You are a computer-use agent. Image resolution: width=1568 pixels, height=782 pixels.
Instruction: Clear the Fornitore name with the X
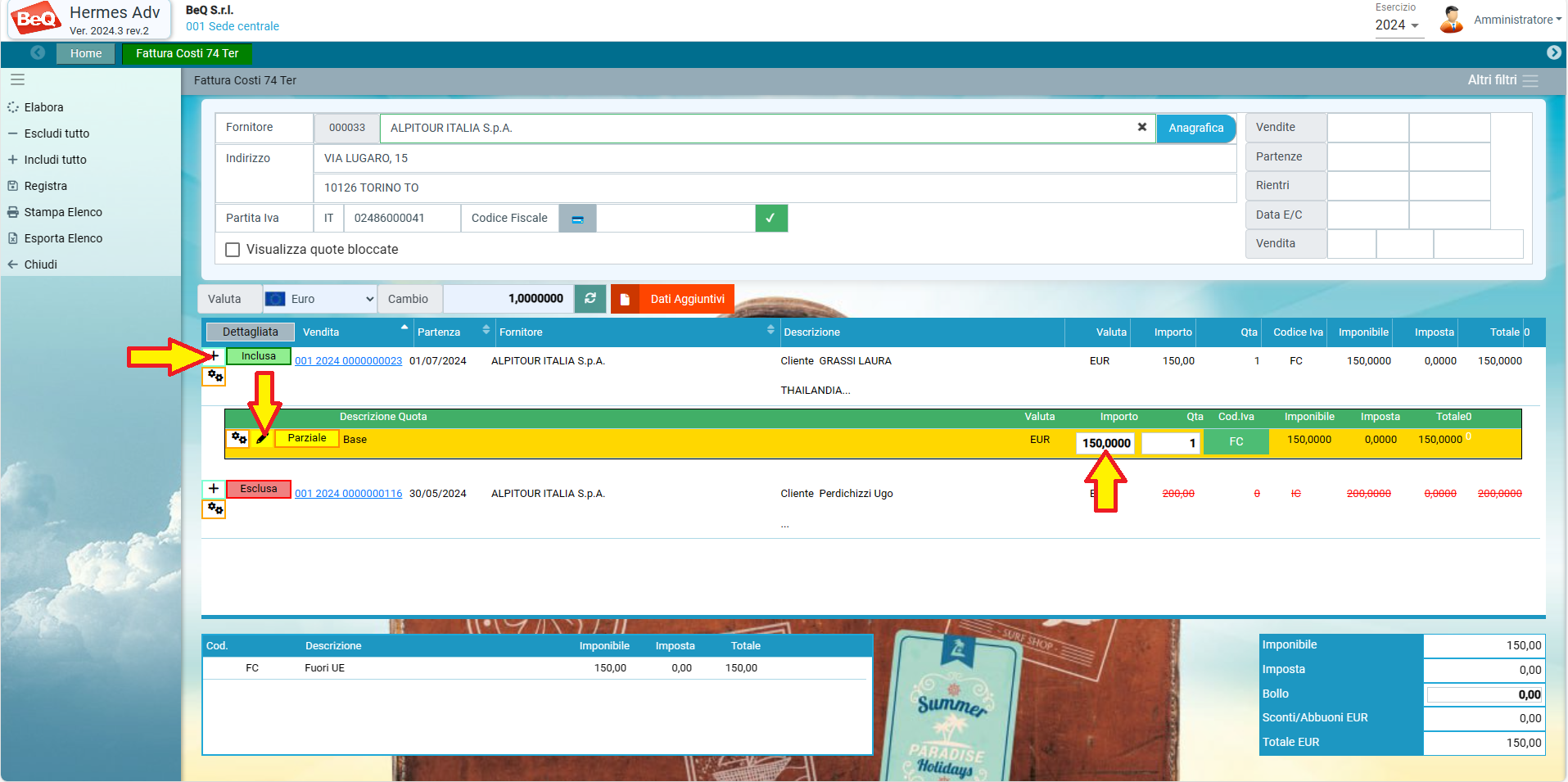[x=1141, y=127]
